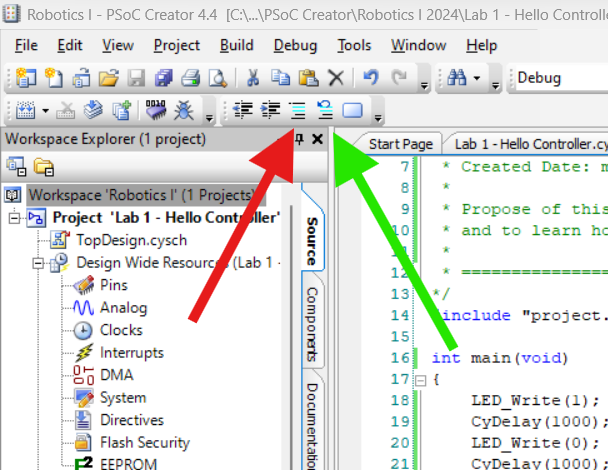Viewport: 608px width, 470px height.
Task: Collapse the Project 'Lab 1 - Hello Controller' node
Action: coord(14,218)
